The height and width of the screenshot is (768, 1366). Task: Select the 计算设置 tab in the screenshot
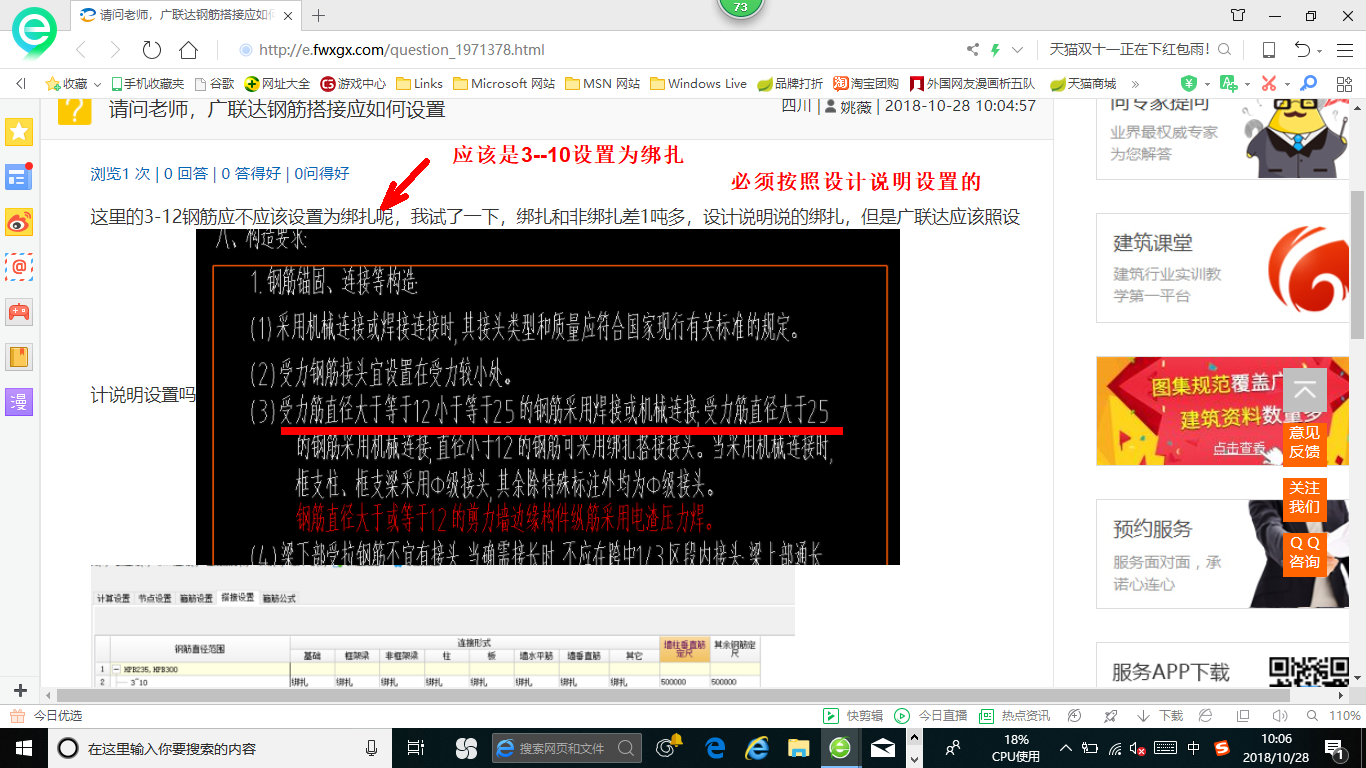pyautogui.click(x=113, y=598)
